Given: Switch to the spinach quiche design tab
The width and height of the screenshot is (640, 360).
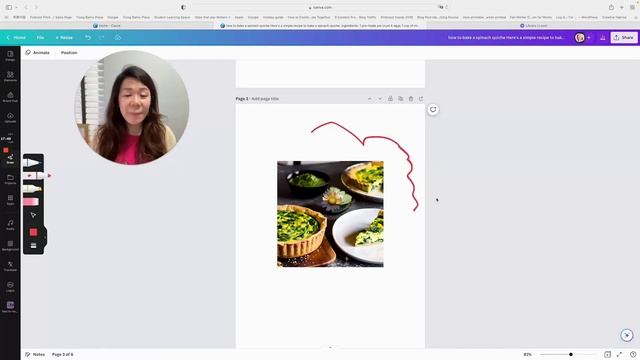Looking at the screenshot, I should click(320, 26).
